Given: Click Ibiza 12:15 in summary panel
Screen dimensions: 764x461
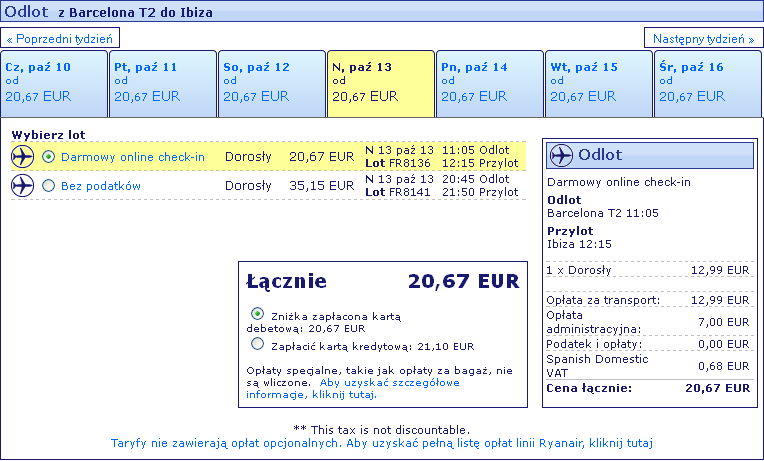Looking at the screenshot, I should tap(579, 244).
